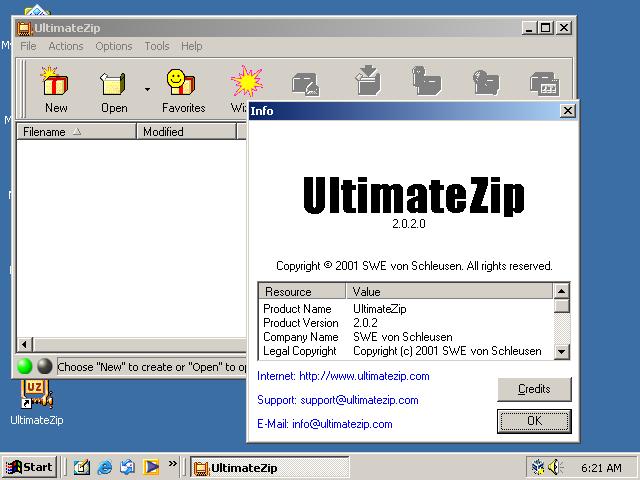
Task: Expand the quick launch overflow chevron
Action: point(173,463)
